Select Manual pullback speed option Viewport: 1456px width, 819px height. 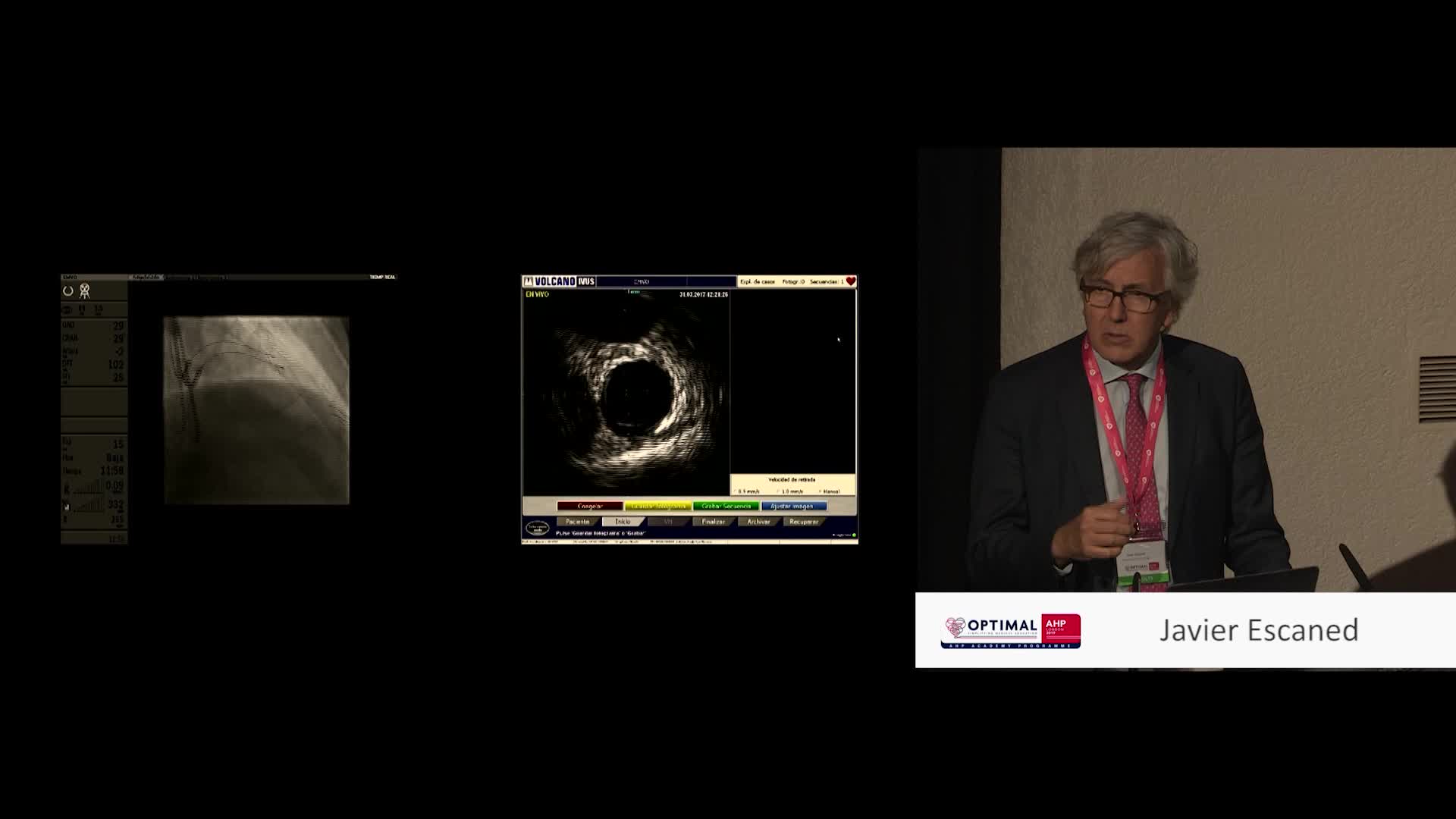pyautogui.click(x=830, y=491)
